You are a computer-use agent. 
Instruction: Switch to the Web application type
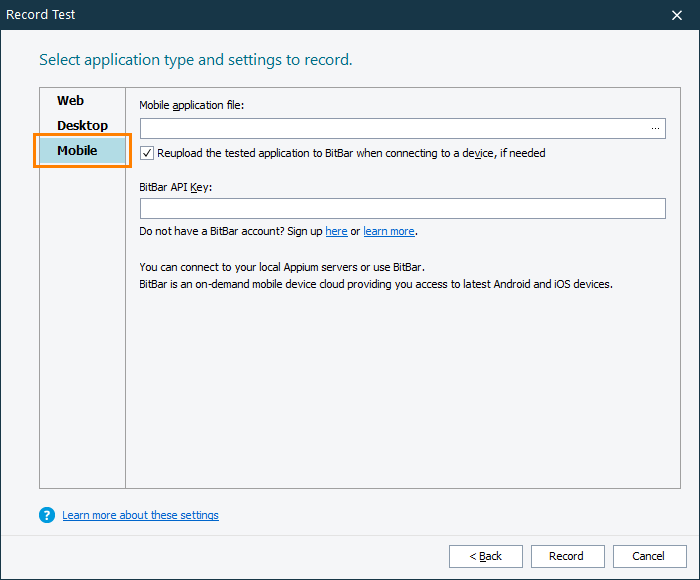70,100
